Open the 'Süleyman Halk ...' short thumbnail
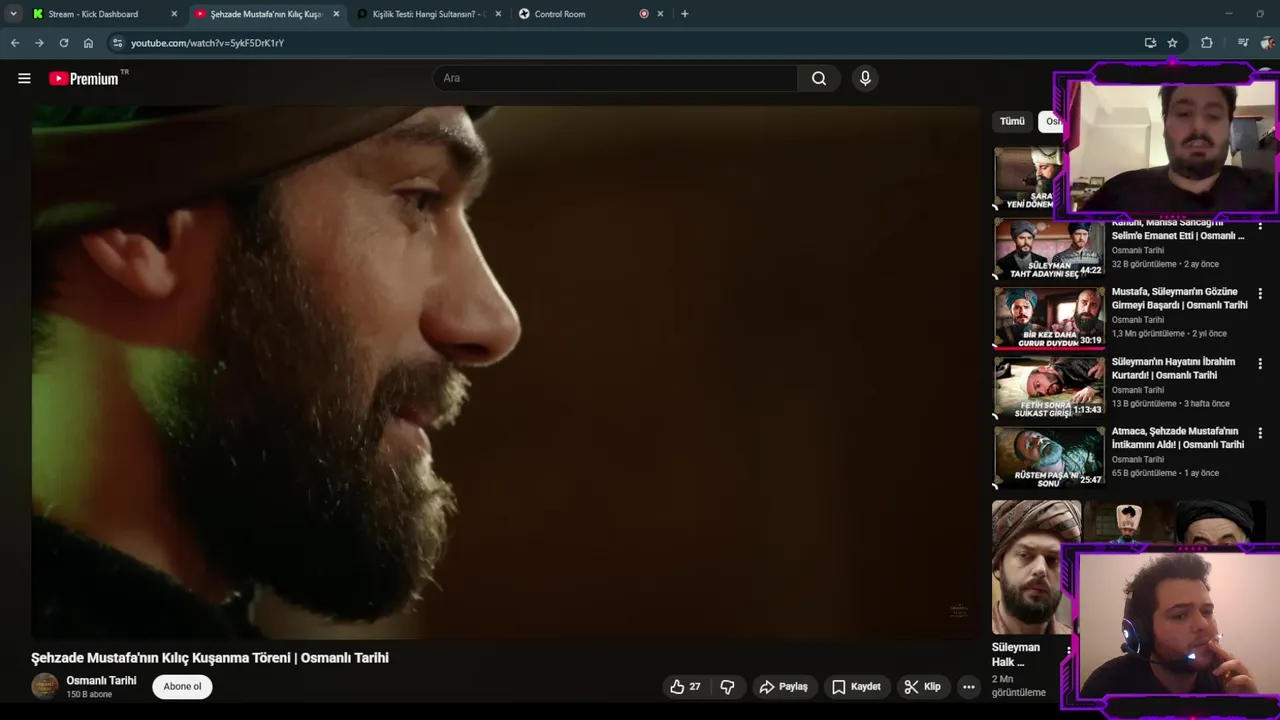Viewport: 1280px width, 720px height. [1035, 567]
